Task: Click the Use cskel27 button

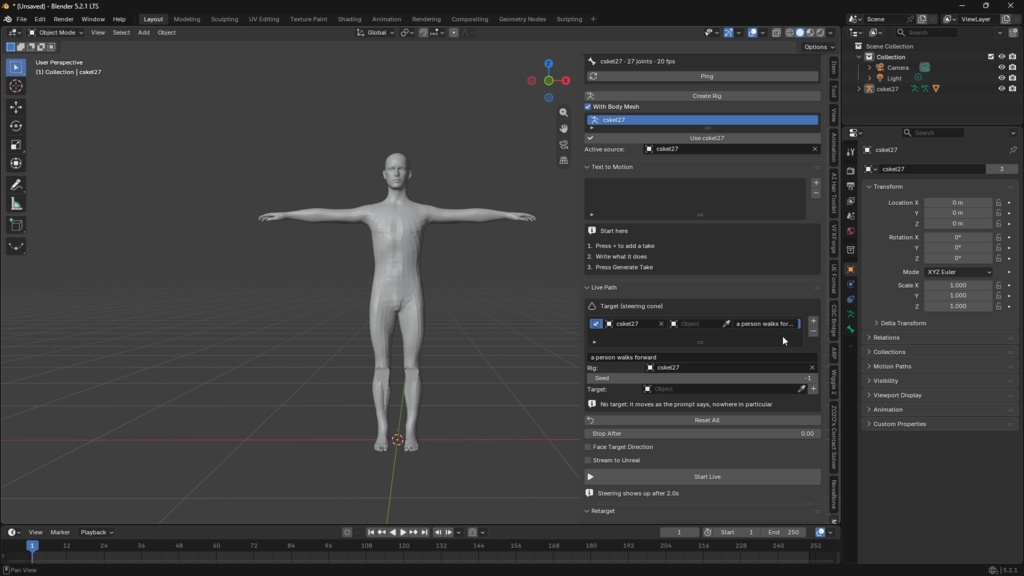Action: (703, 138)
